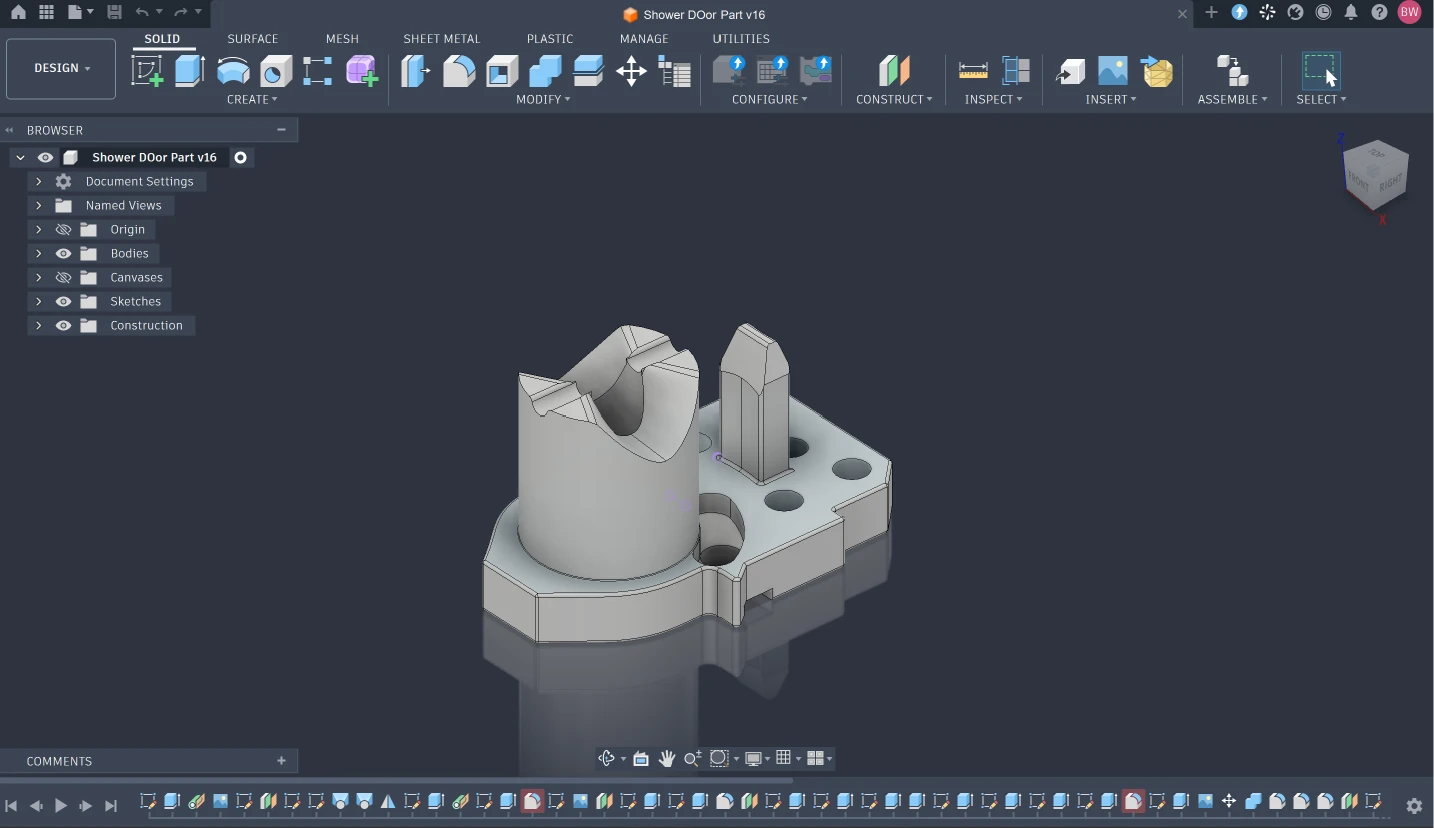Select the Press Pull tool

[416, 71]
